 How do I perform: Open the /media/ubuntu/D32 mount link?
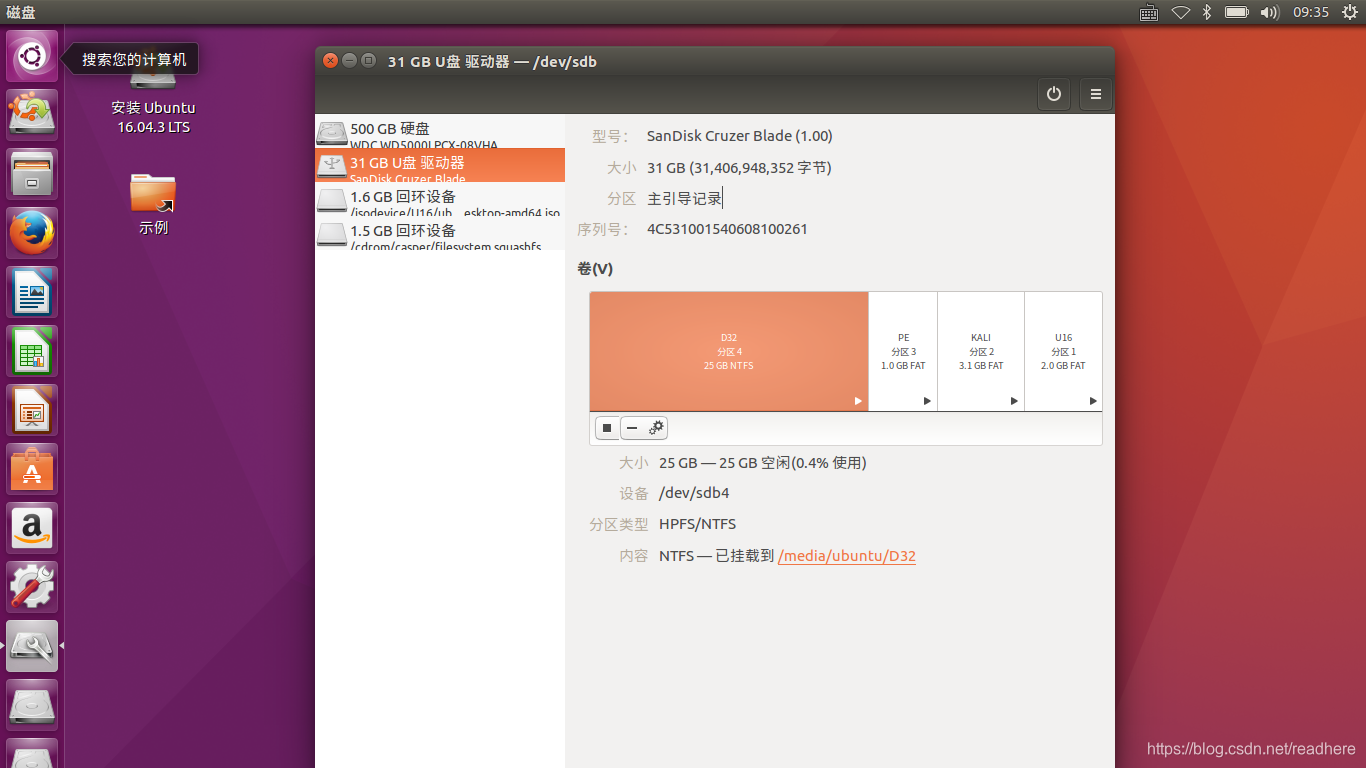coord(847,556)
